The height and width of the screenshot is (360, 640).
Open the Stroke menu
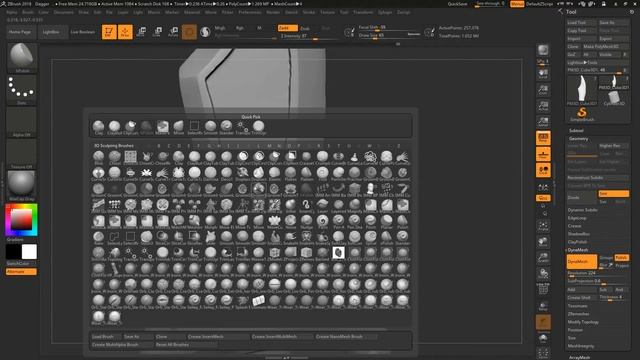(x=309, y=12)
